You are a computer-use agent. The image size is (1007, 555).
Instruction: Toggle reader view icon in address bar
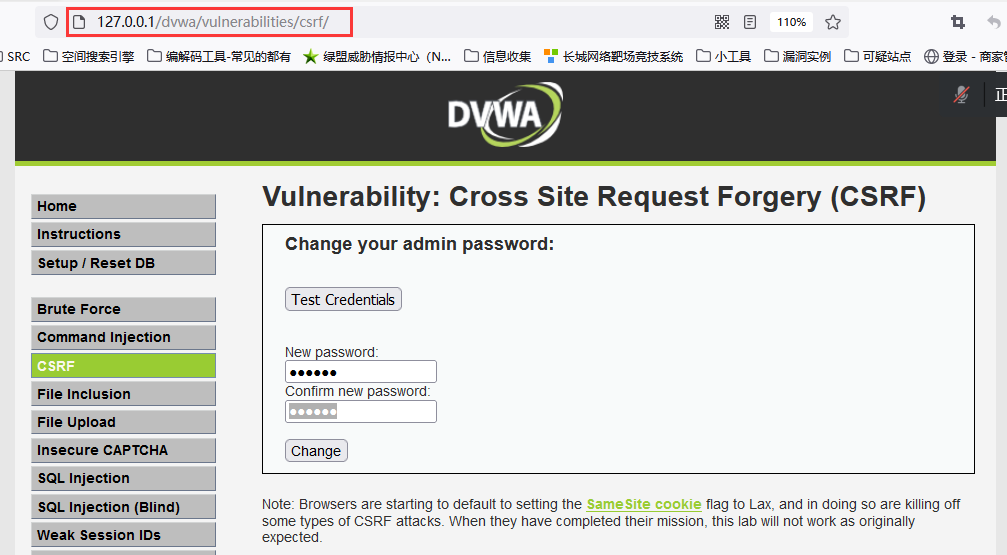(750, 22)
